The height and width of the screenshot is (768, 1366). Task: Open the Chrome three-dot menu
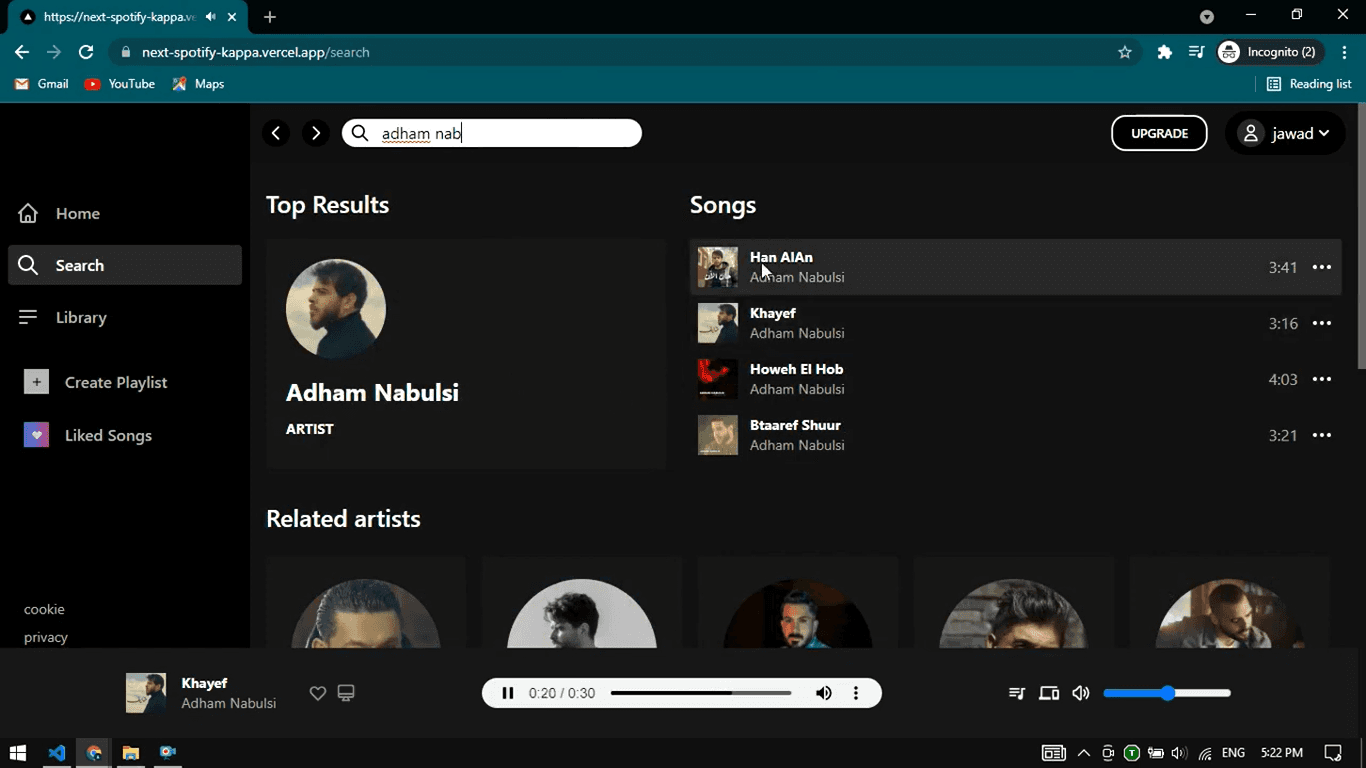click(1345, 52)
